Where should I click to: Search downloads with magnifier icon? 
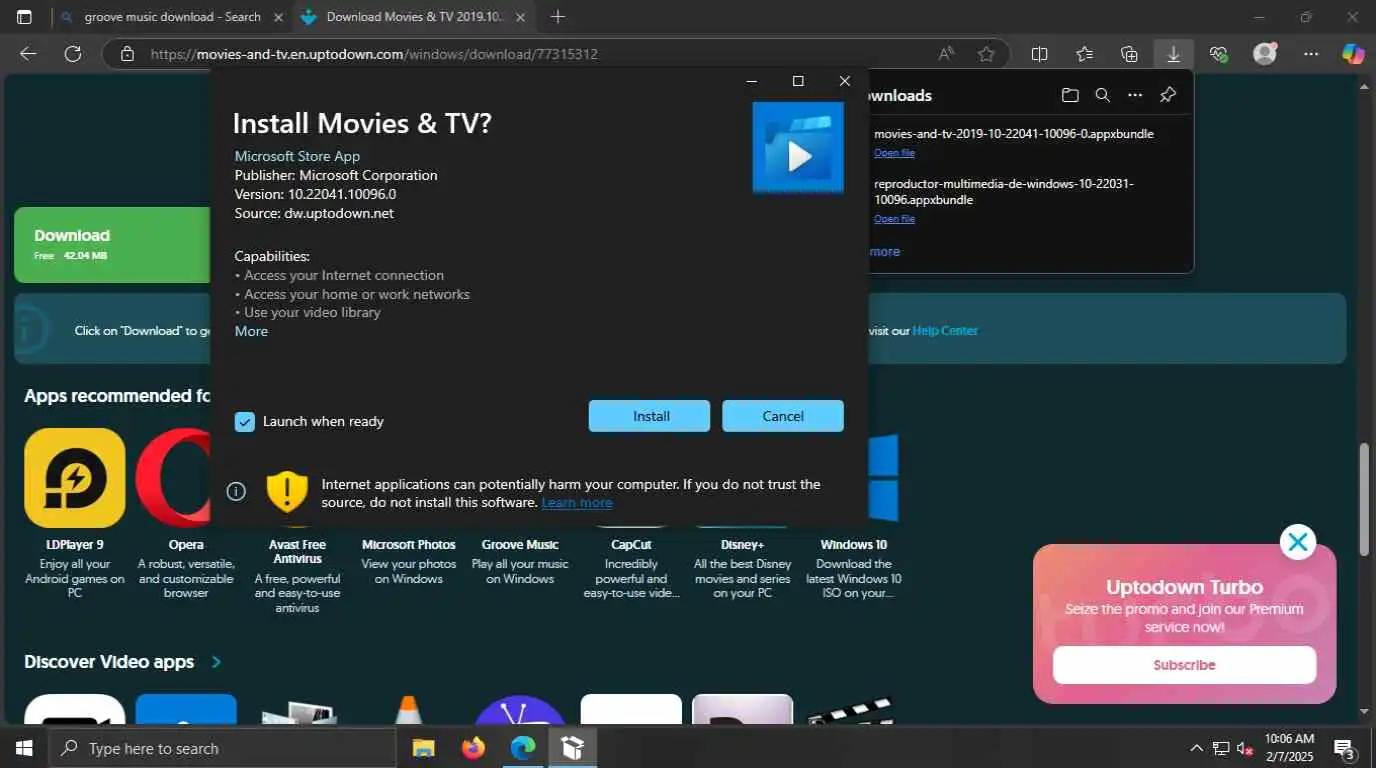(1102, 95)
